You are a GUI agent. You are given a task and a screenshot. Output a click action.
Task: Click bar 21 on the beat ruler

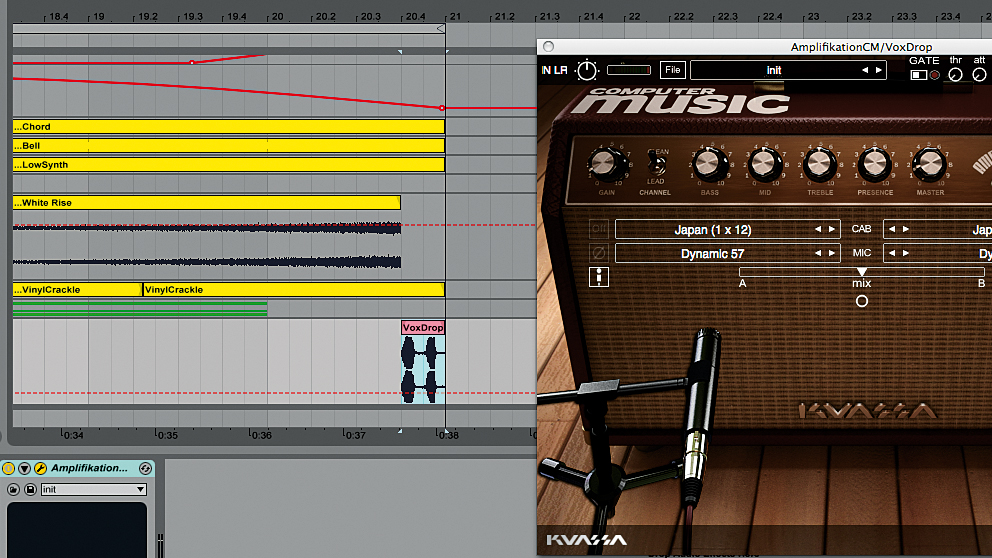tap(455, 16)
